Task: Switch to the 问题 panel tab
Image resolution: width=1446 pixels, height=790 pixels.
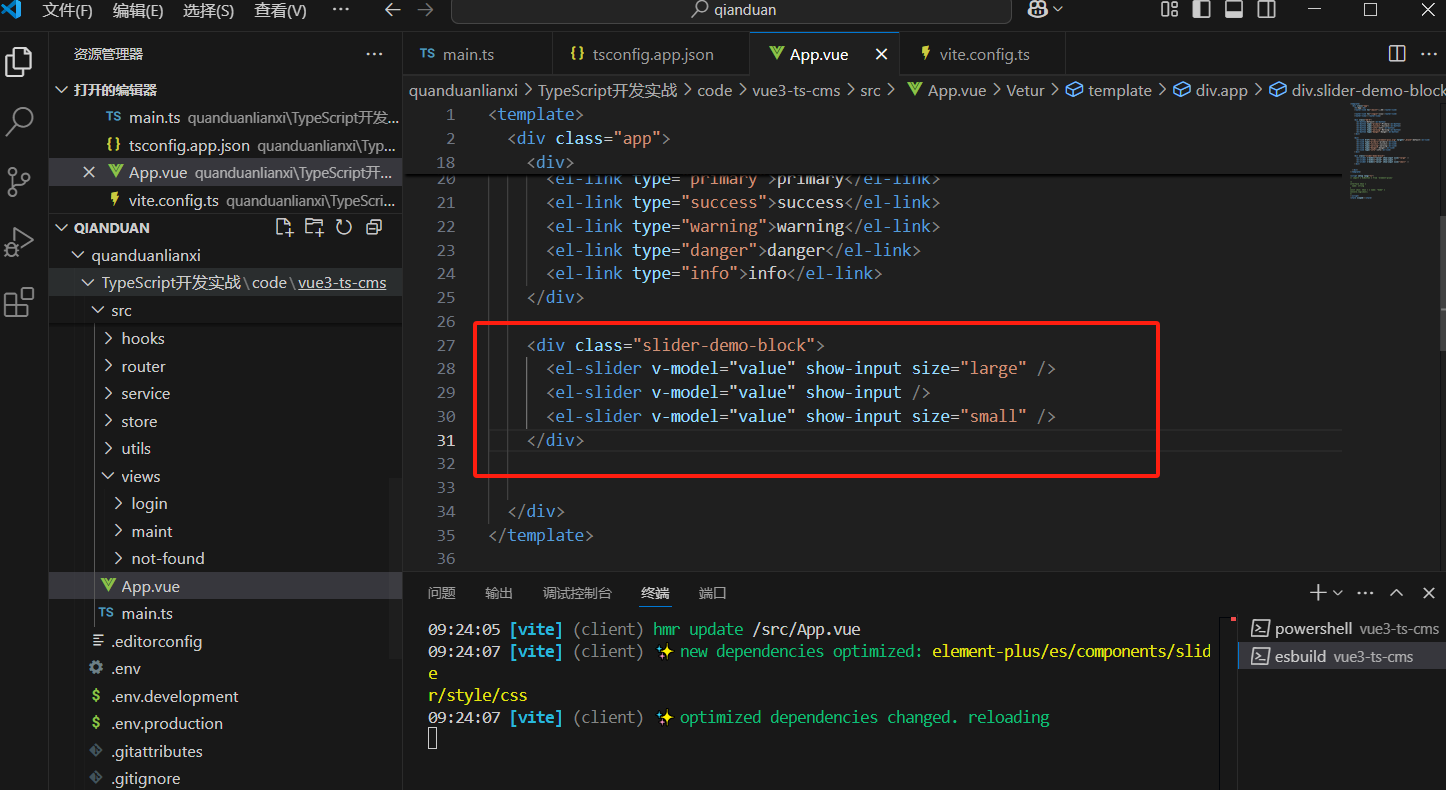Action: coord(442,593)
